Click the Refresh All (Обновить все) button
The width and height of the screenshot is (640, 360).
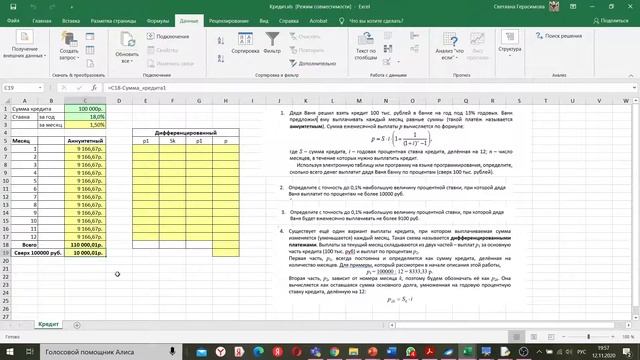(x=127, y=48)
